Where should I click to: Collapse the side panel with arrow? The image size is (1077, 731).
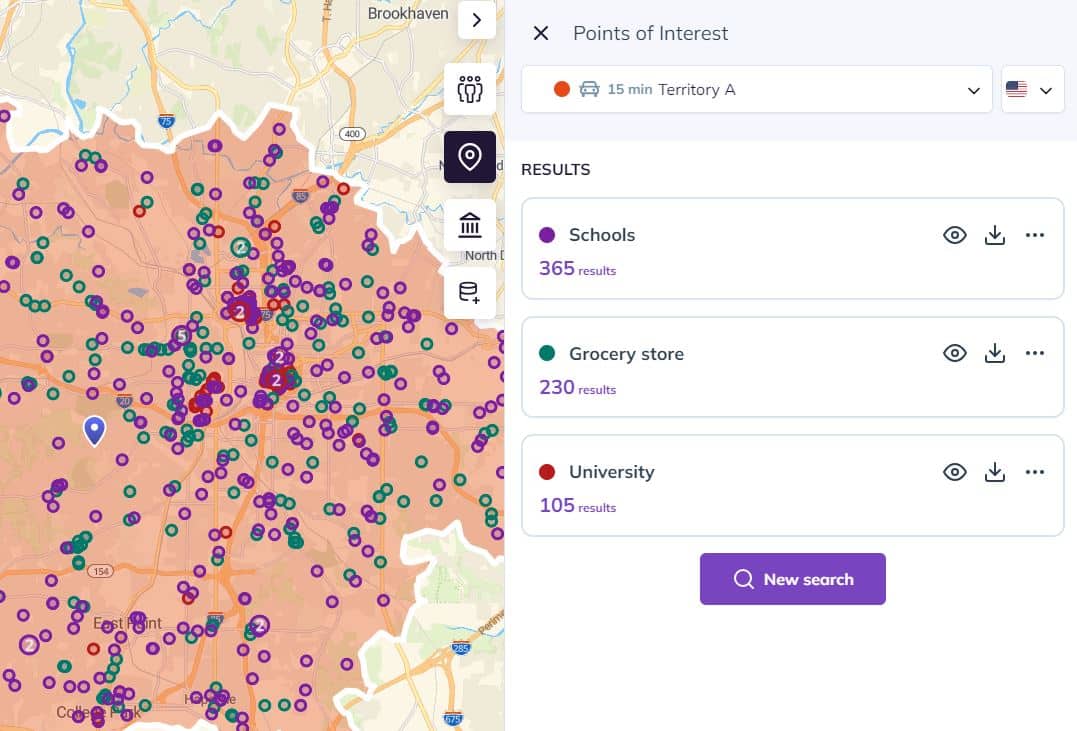tap(477, 20)
